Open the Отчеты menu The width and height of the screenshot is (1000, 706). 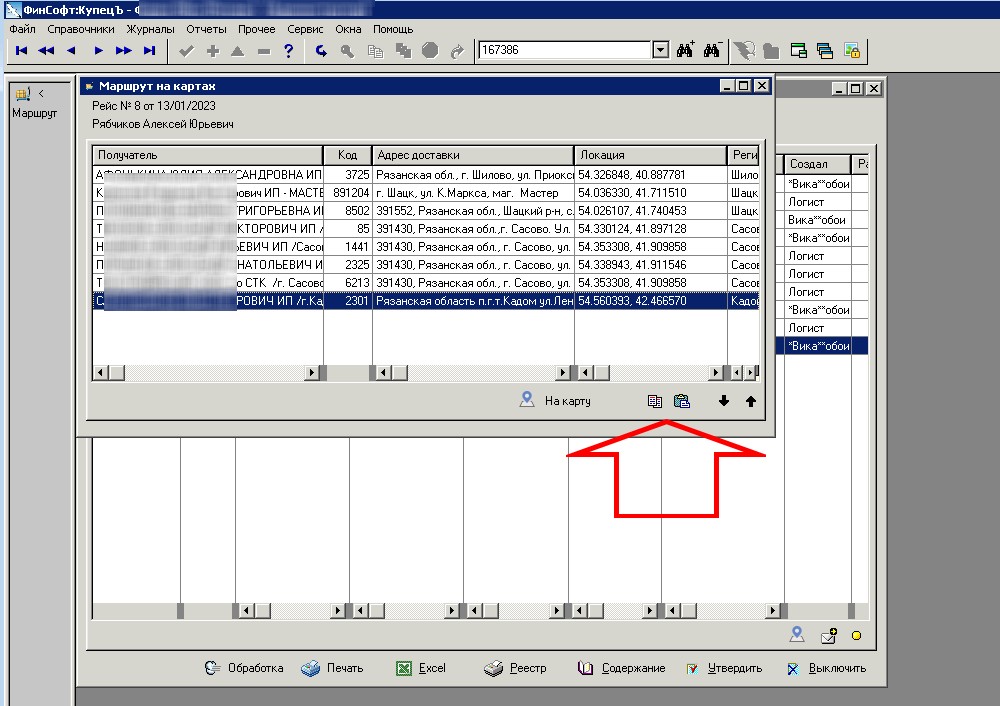(206, 29)
